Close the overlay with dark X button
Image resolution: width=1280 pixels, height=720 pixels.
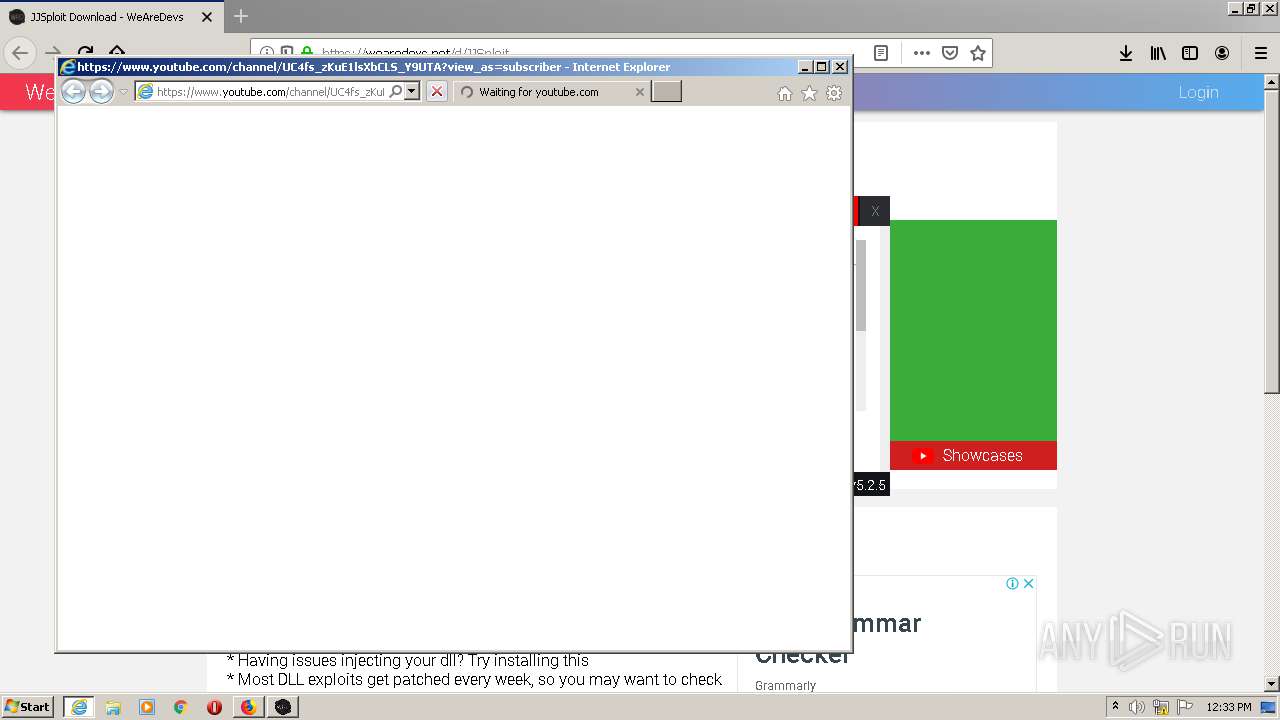click(x=875, y=211)
